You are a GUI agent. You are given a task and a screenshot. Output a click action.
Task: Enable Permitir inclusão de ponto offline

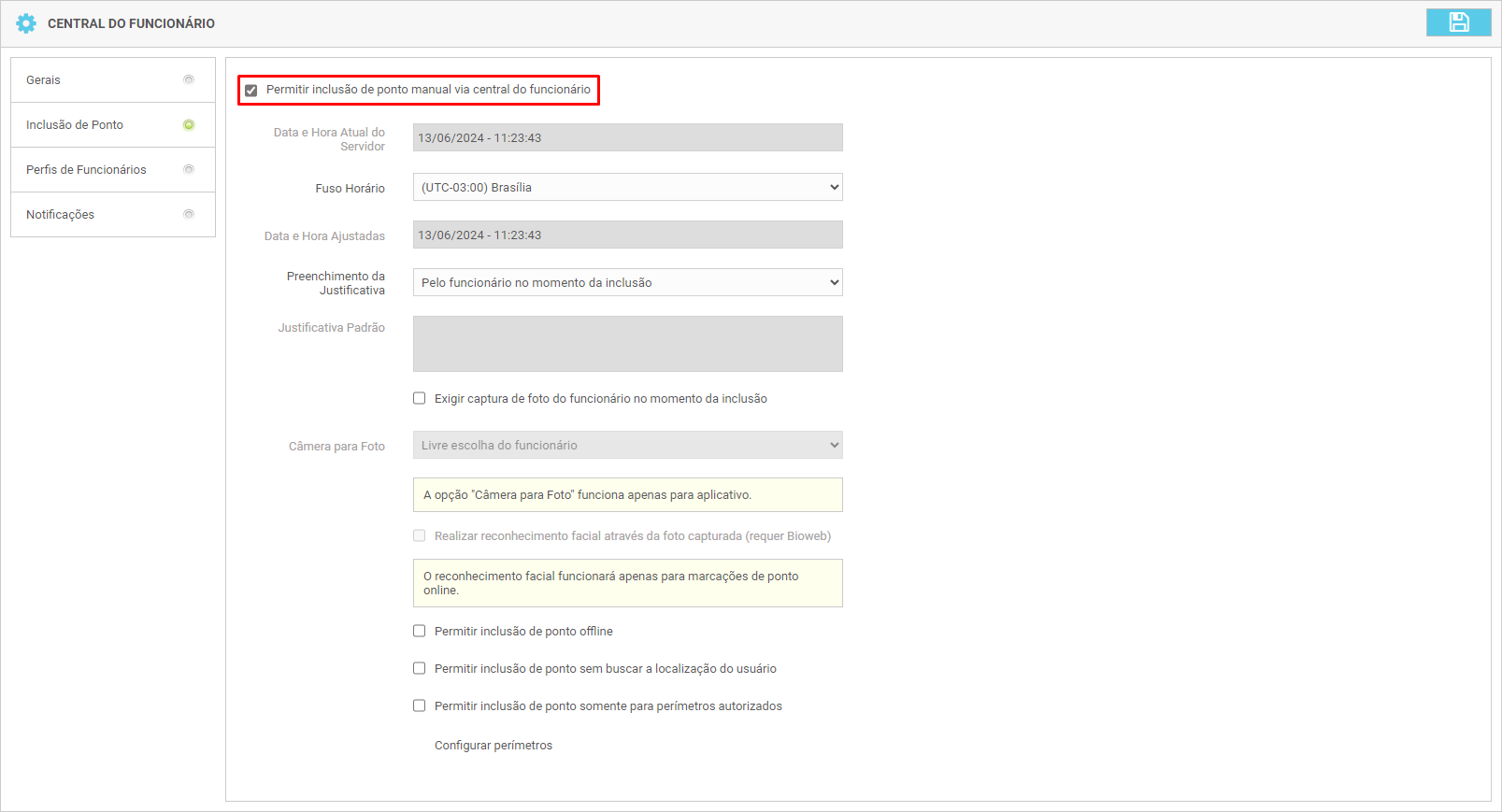(420, 631)
